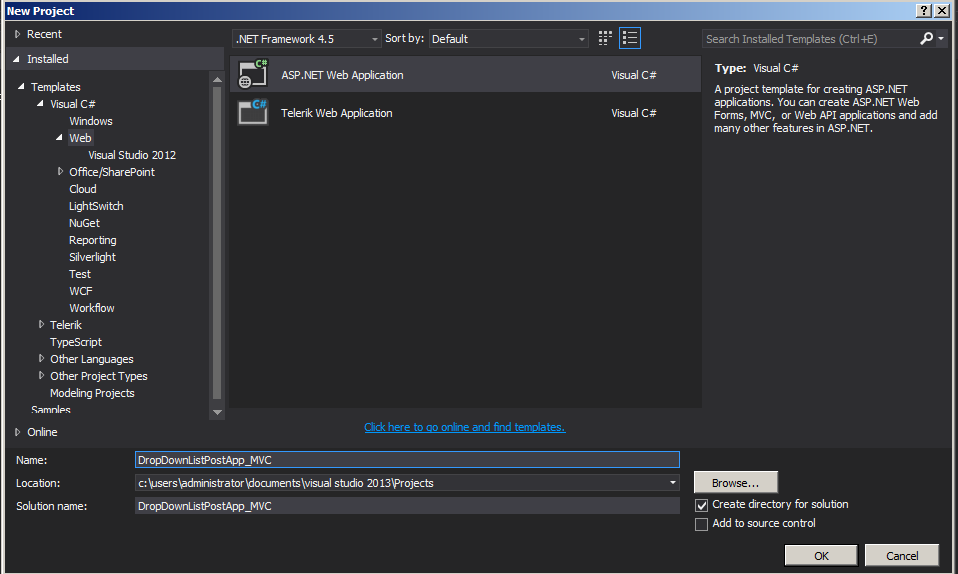Open the Location path dropdown

pos(672,483)
